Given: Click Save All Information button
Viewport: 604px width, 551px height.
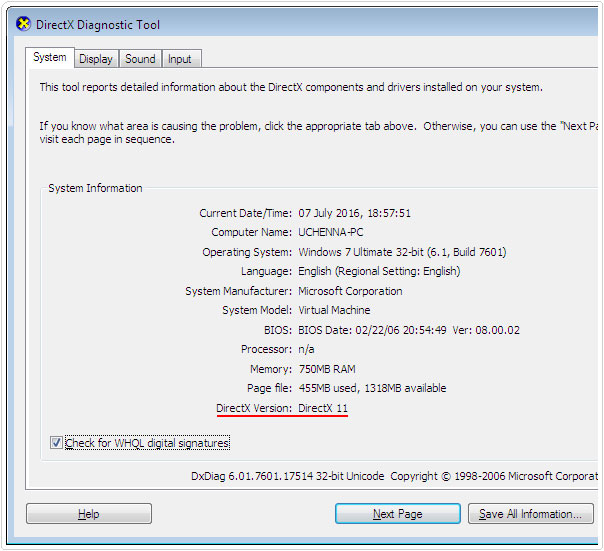Looking at the screenshot, I should click(x=530, y=514).
